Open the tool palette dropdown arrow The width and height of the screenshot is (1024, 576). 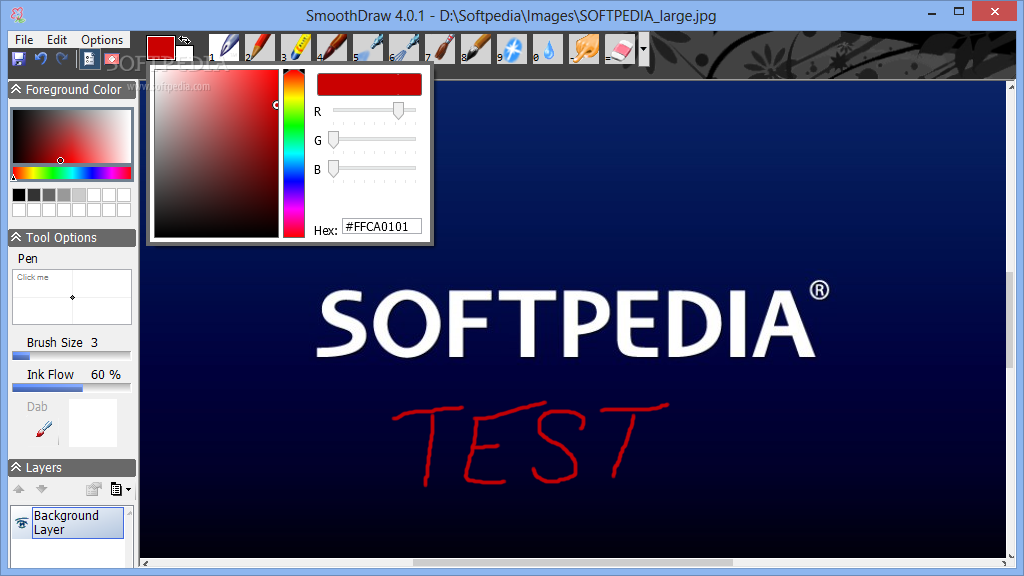(643, 49)
